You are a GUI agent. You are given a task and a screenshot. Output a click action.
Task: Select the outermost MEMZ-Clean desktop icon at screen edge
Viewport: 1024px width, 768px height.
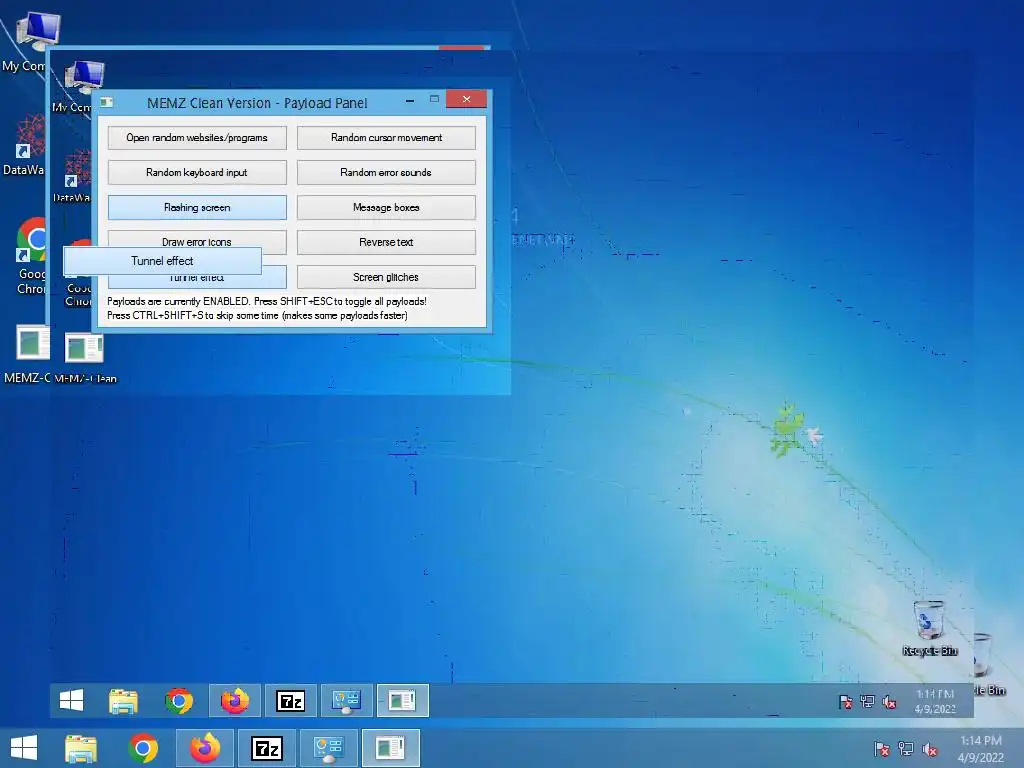click(x=27, y=353)
